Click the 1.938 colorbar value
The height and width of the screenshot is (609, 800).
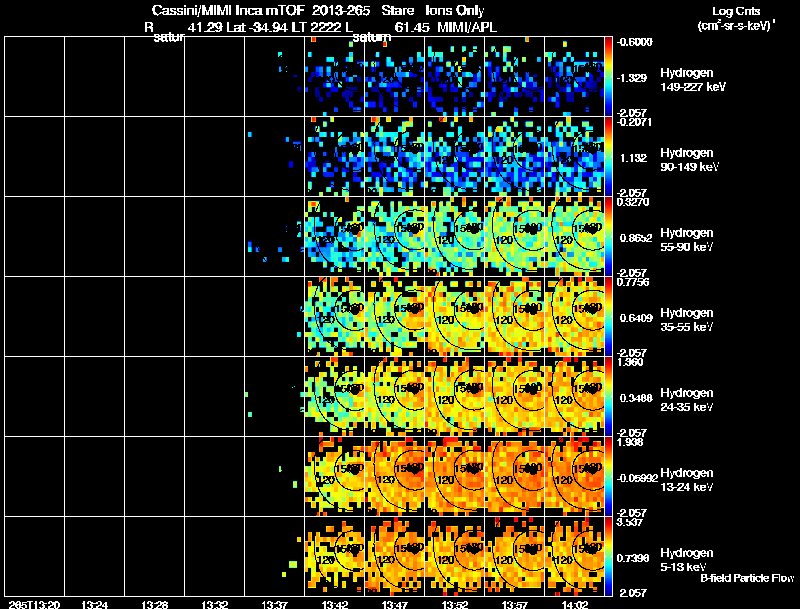tap(630, 442)
